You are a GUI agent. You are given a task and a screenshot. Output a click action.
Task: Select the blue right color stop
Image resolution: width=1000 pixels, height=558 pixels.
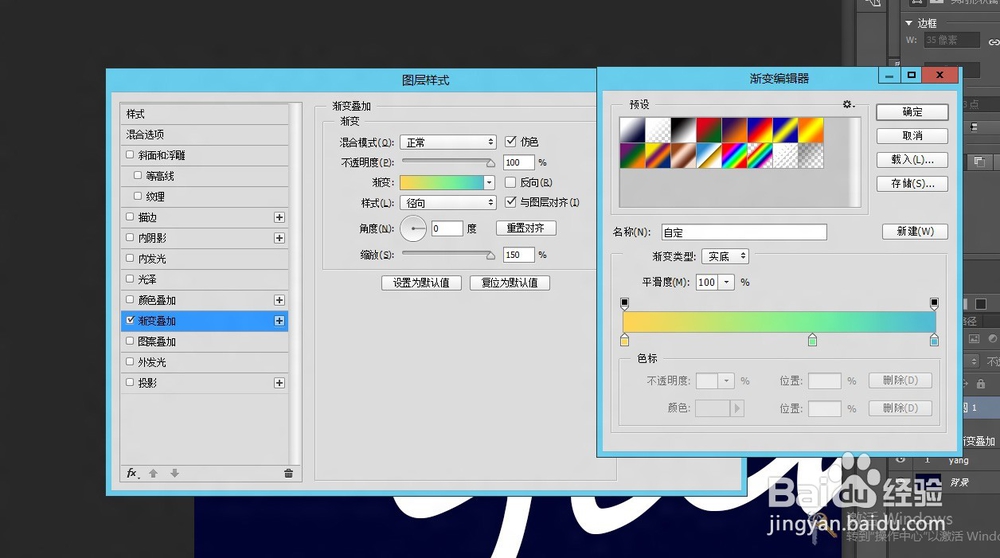[x=934, y=340]
